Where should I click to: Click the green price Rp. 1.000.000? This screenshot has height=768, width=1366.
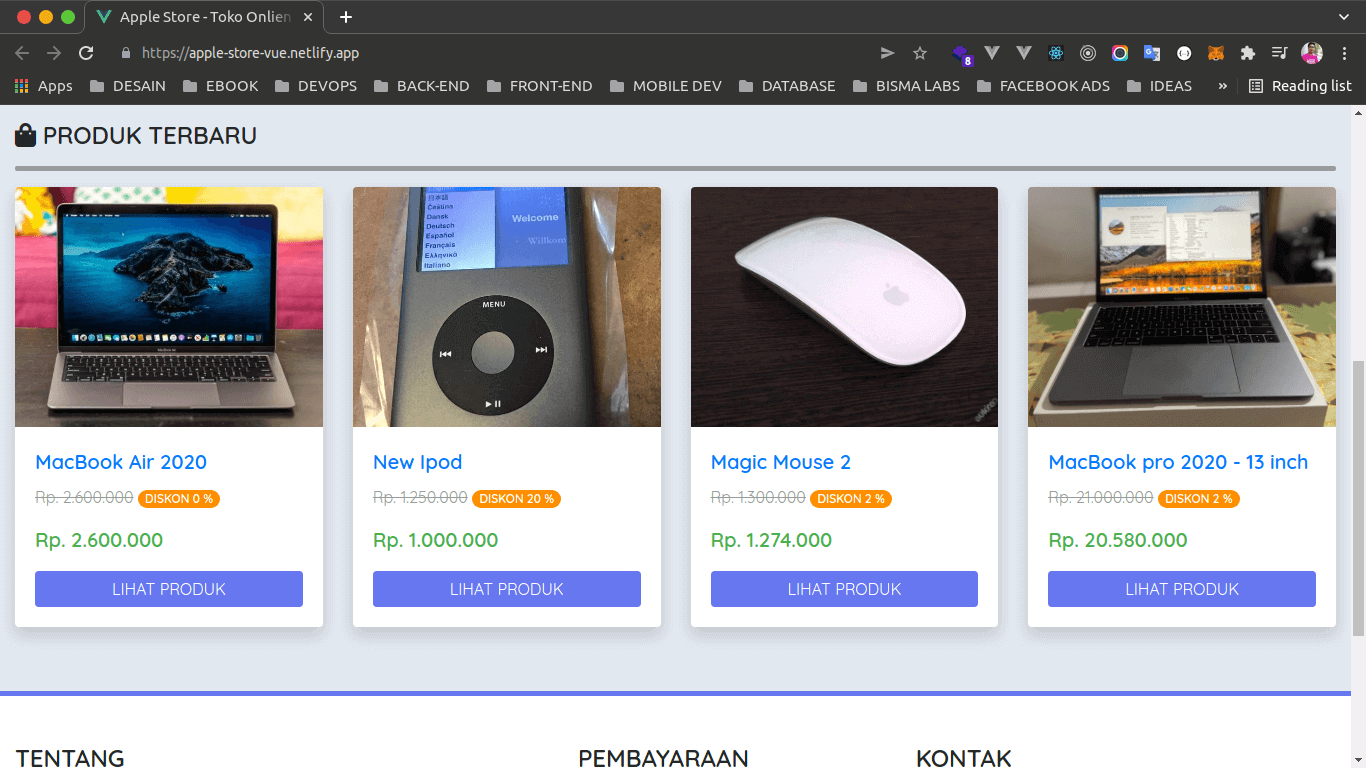pyautogui.click(x=435, y=540)
